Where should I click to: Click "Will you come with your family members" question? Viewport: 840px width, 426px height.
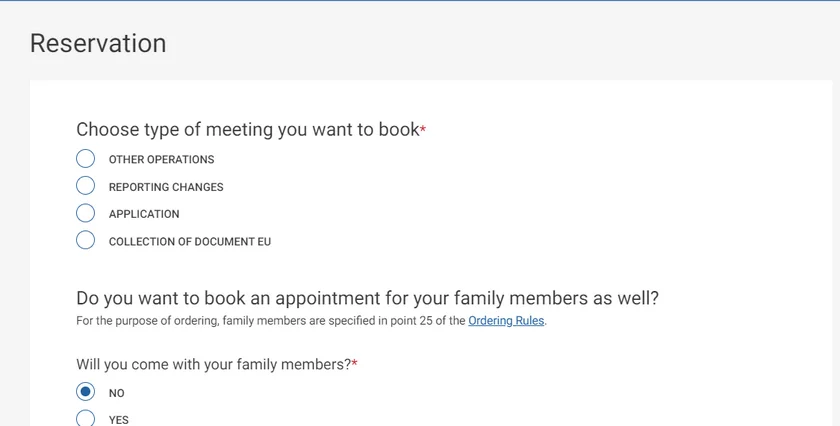coord(213,364)
